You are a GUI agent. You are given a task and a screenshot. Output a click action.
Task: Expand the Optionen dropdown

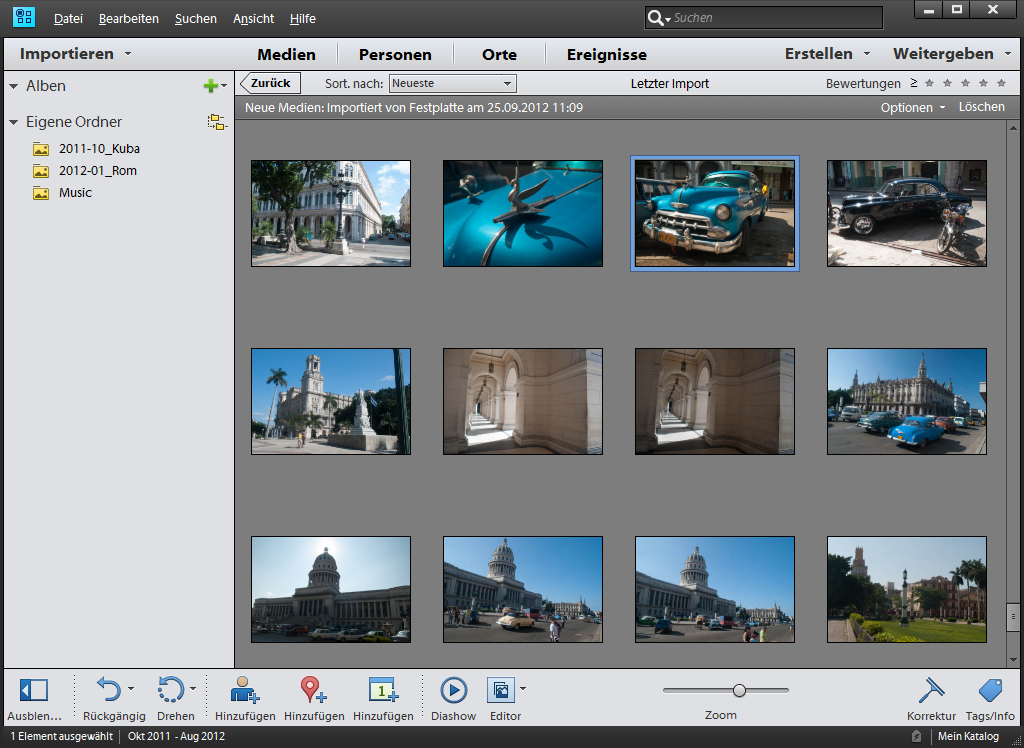coord(912,107)
